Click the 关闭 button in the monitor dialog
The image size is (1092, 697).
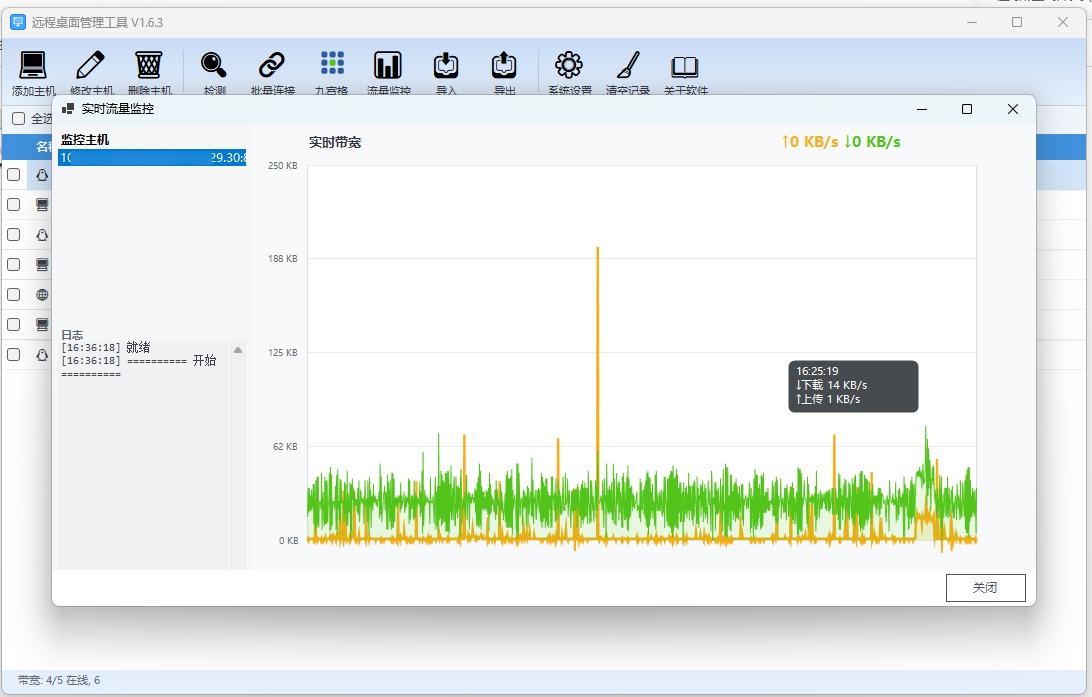(985, 588)
